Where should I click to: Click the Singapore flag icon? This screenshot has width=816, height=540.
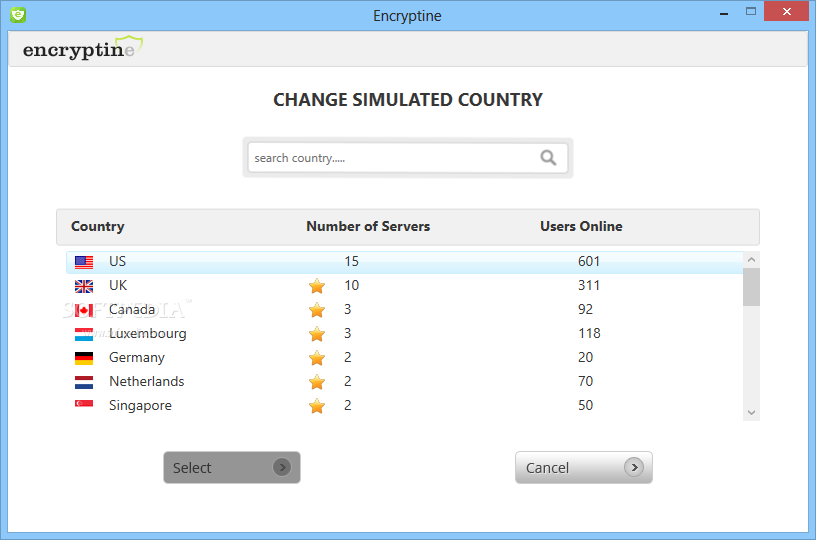(84, 404)
